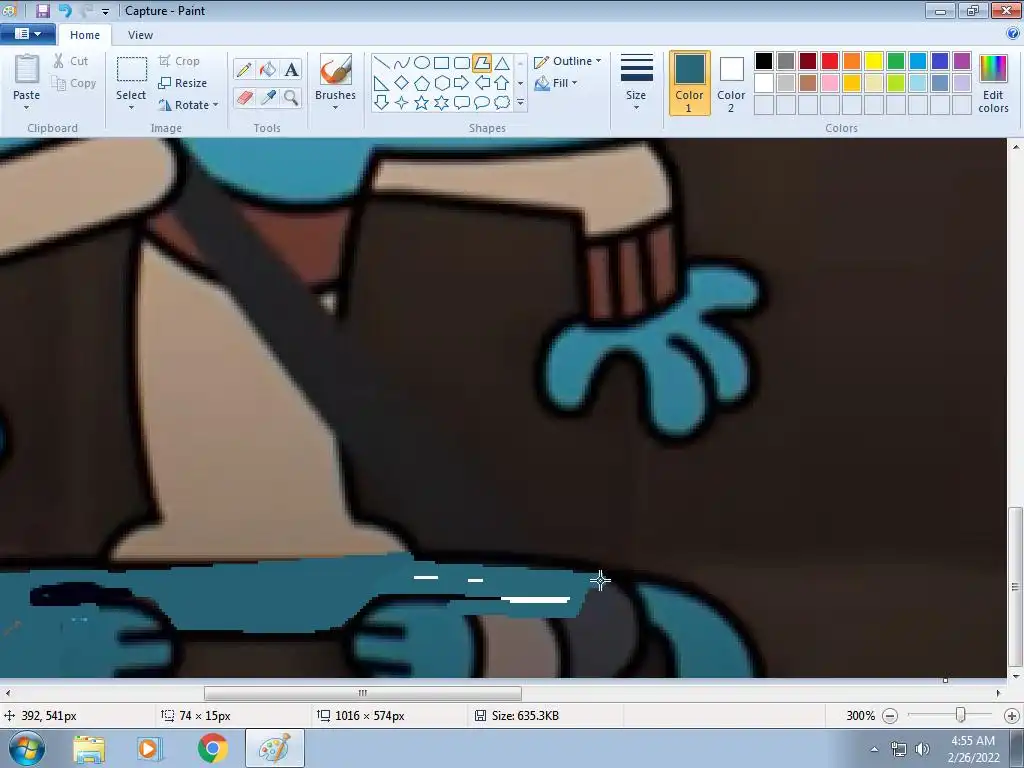1024x768 pixels.
Task: Pick the Hexagon shape
Action: 441,83
